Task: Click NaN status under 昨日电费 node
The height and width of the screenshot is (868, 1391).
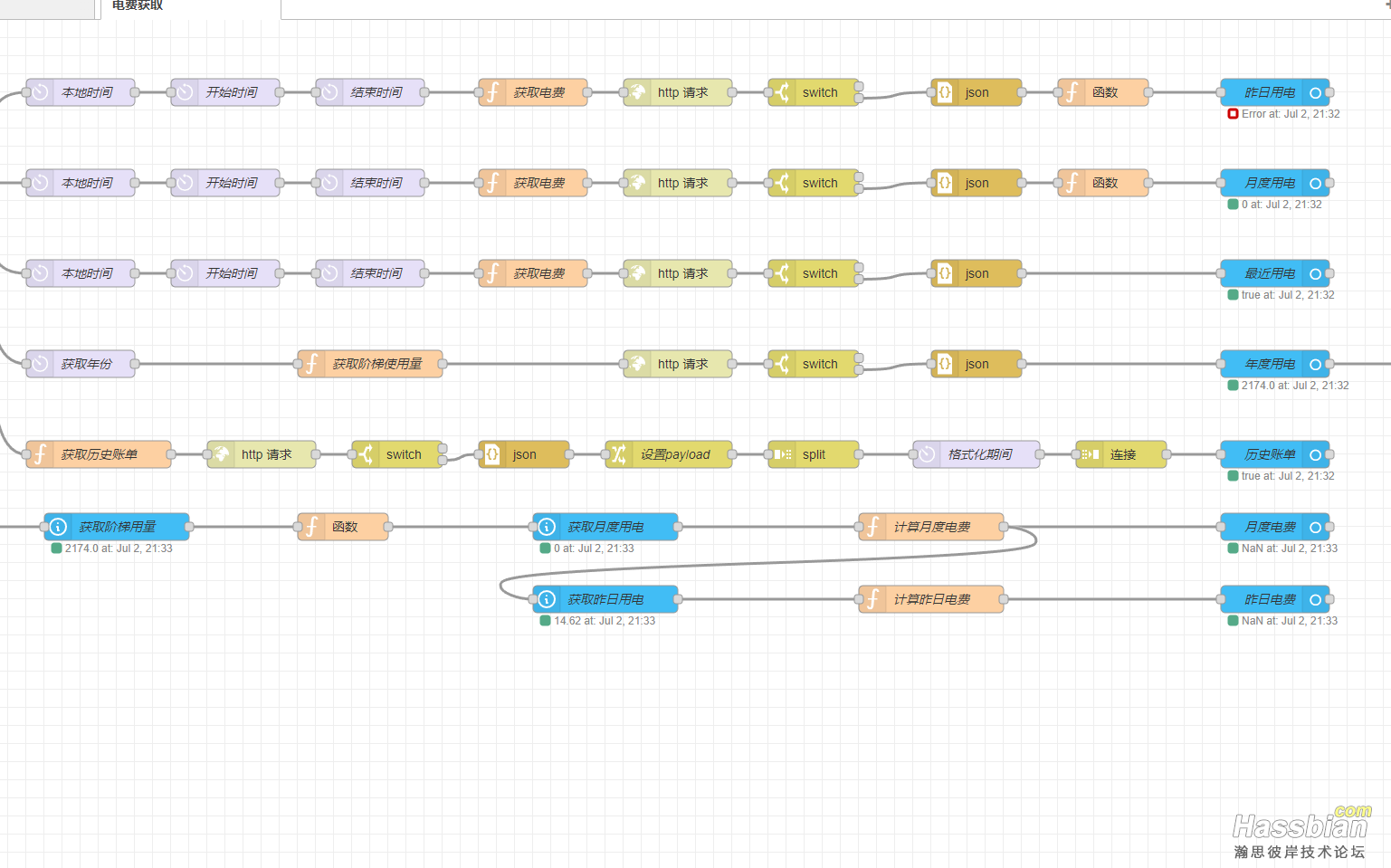Action: [1290, 621]
